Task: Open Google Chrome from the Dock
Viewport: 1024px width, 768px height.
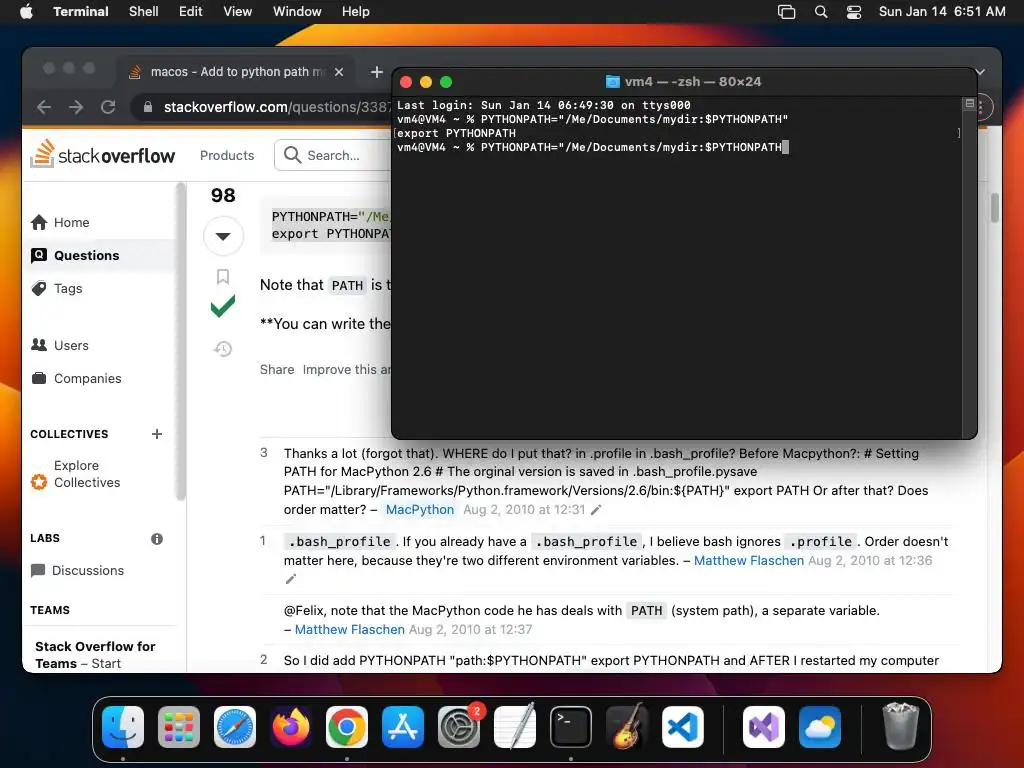Action: tap(347, 727)
